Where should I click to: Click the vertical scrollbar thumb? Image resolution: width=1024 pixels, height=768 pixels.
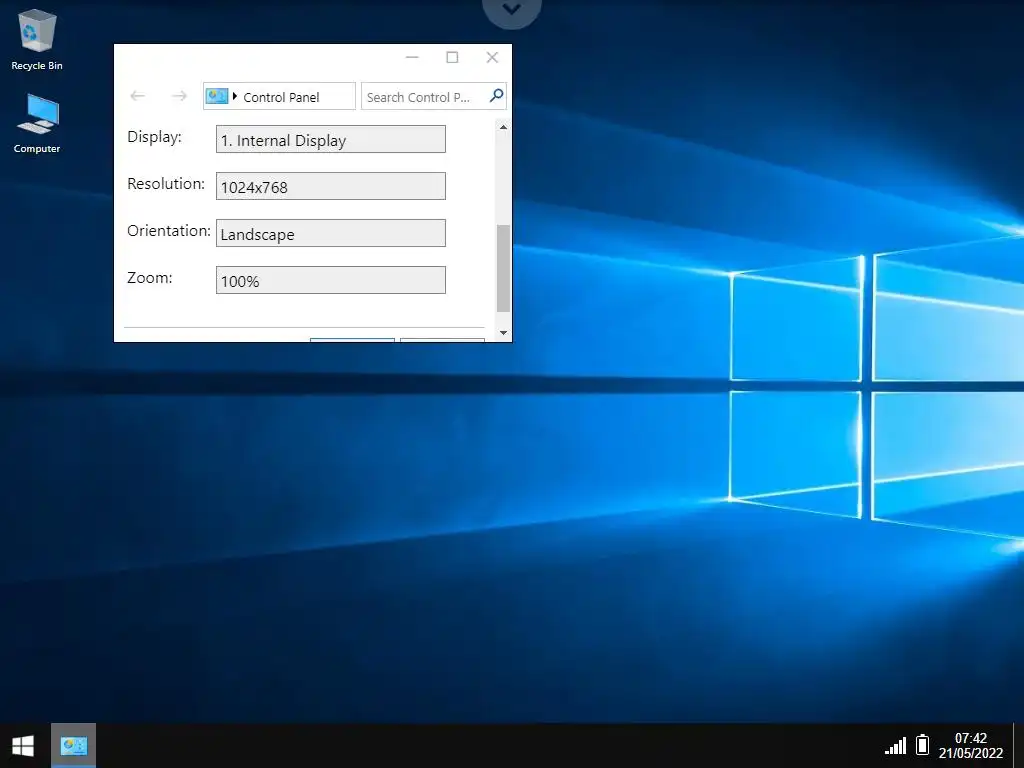(503, 268)
